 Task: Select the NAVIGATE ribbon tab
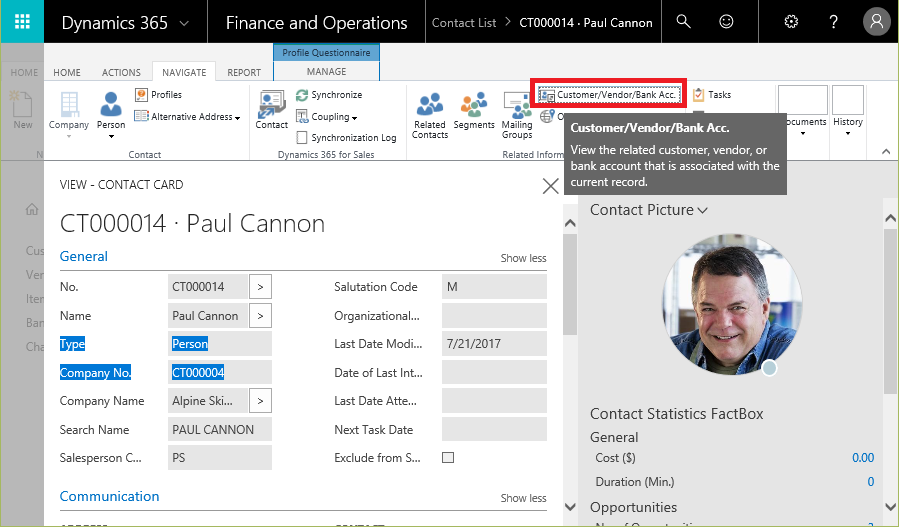pos(184,72)
